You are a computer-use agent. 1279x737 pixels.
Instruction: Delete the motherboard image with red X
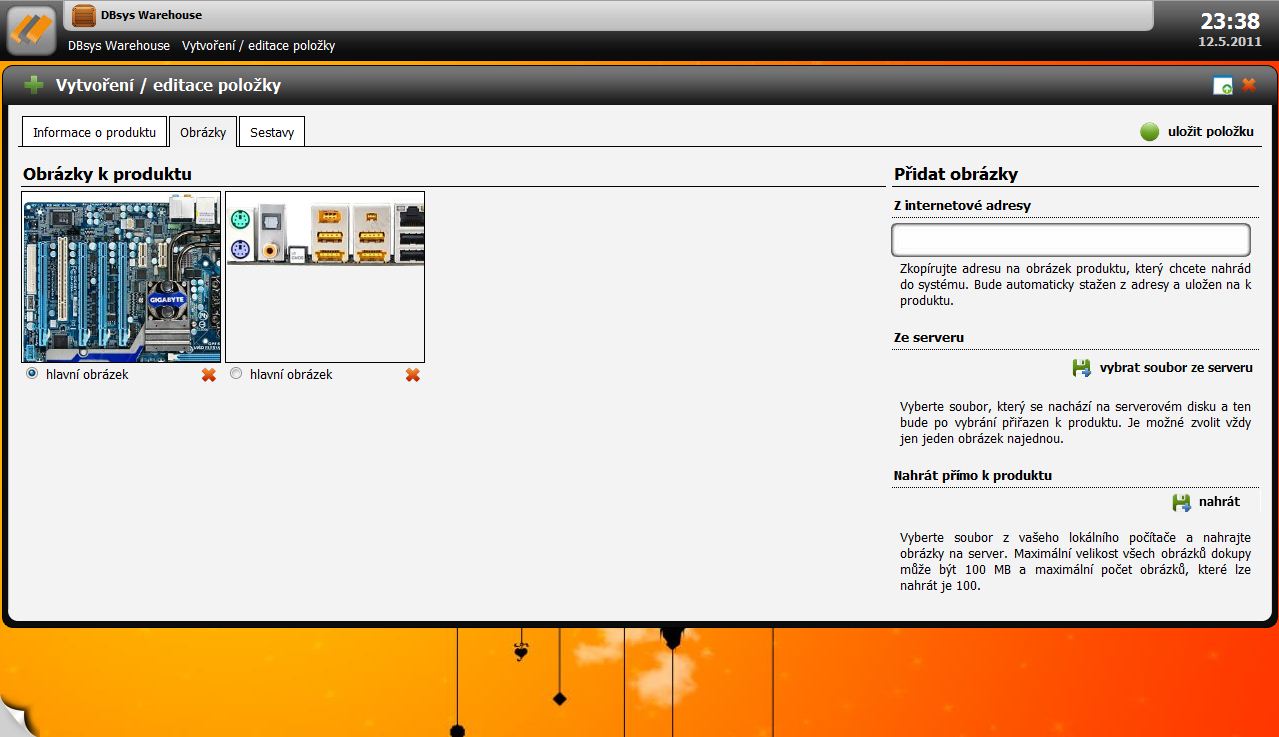[209, 375]
